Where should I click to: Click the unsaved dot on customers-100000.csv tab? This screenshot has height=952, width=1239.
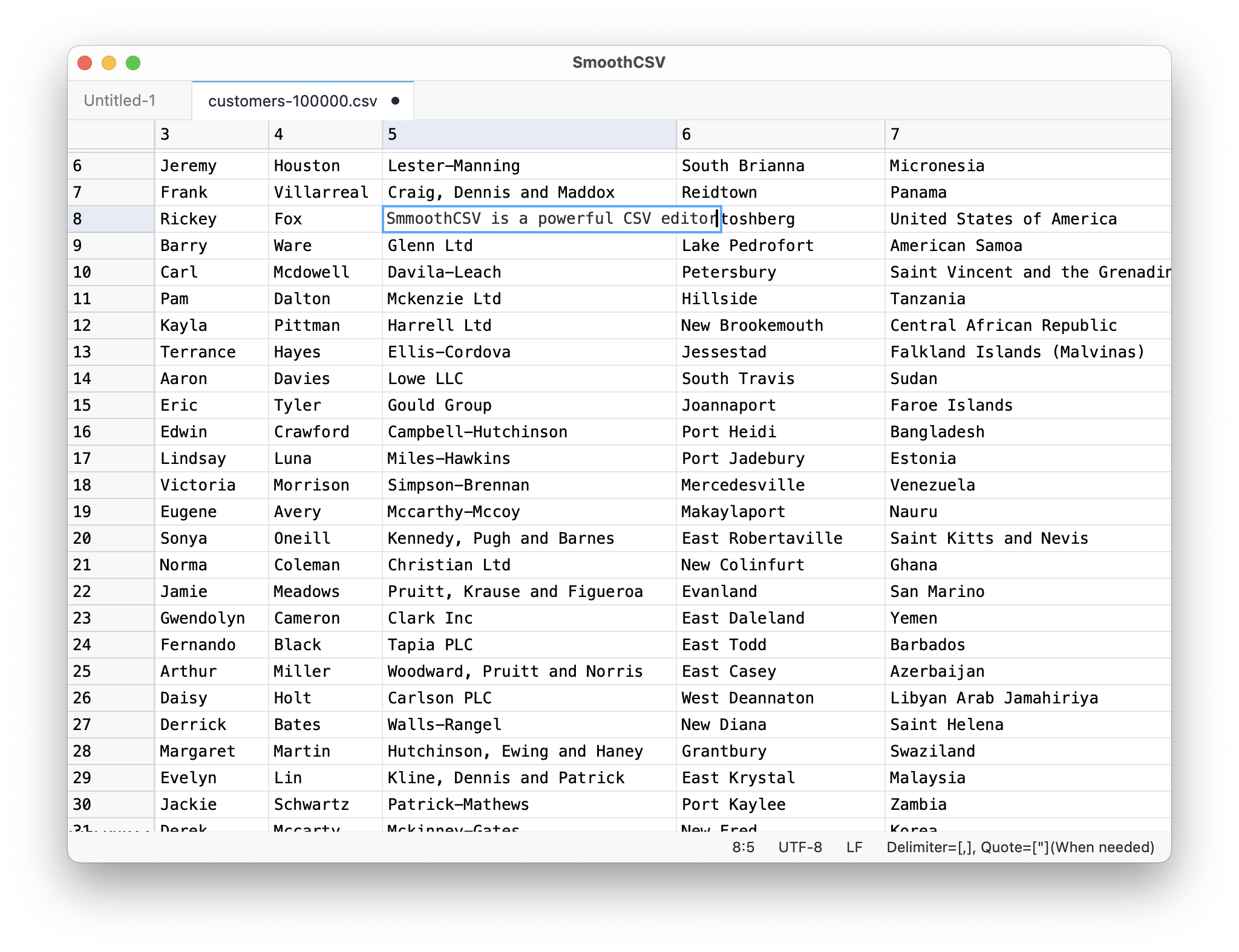395,101
